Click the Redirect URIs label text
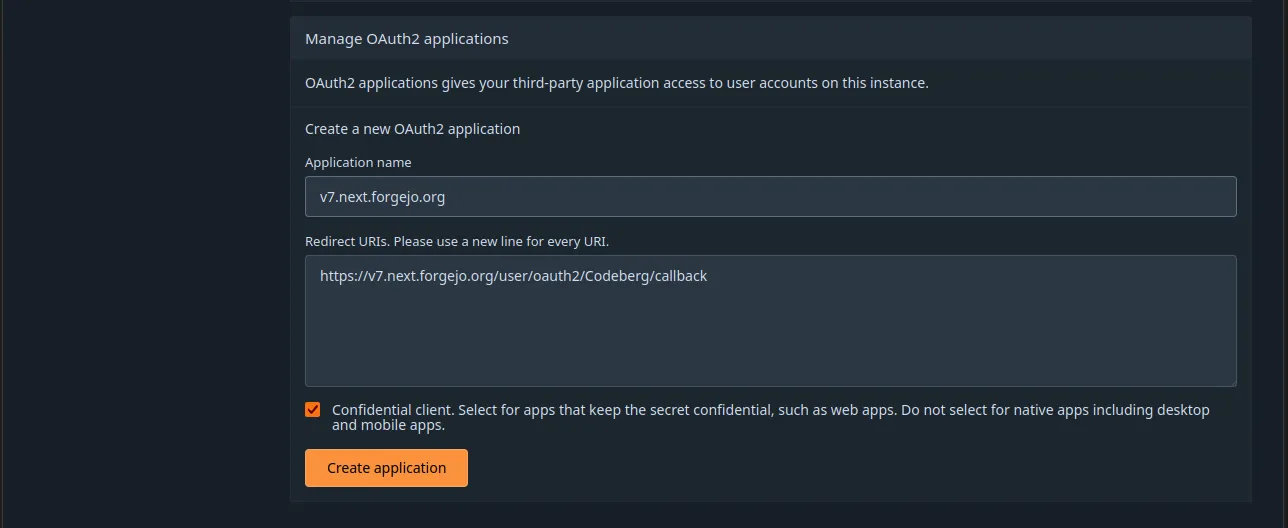Image resolution: width=1288 pixels, height=528 pixels. (457, 241)
